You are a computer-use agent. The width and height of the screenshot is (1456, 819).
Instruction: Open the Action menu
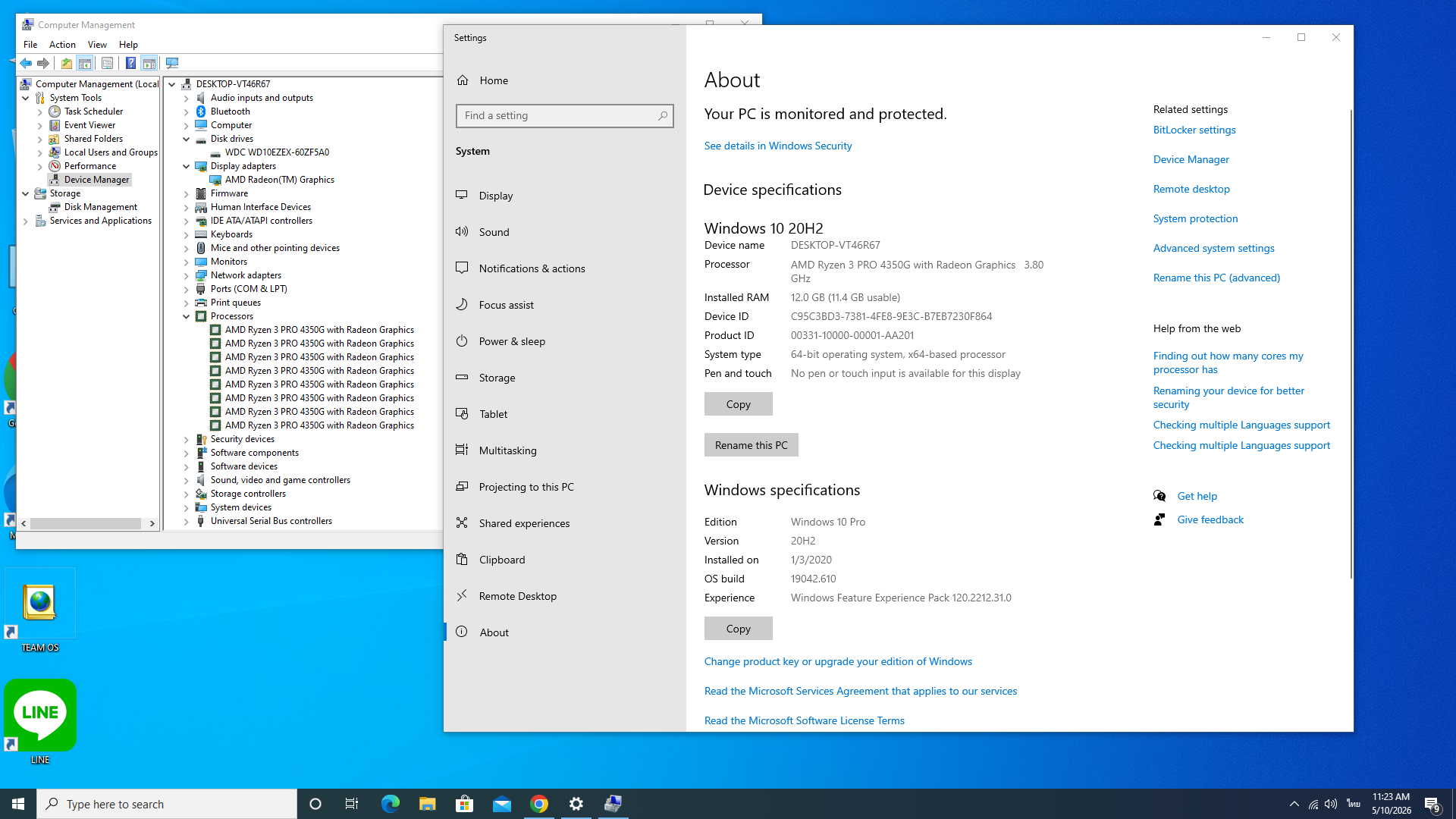62,45
